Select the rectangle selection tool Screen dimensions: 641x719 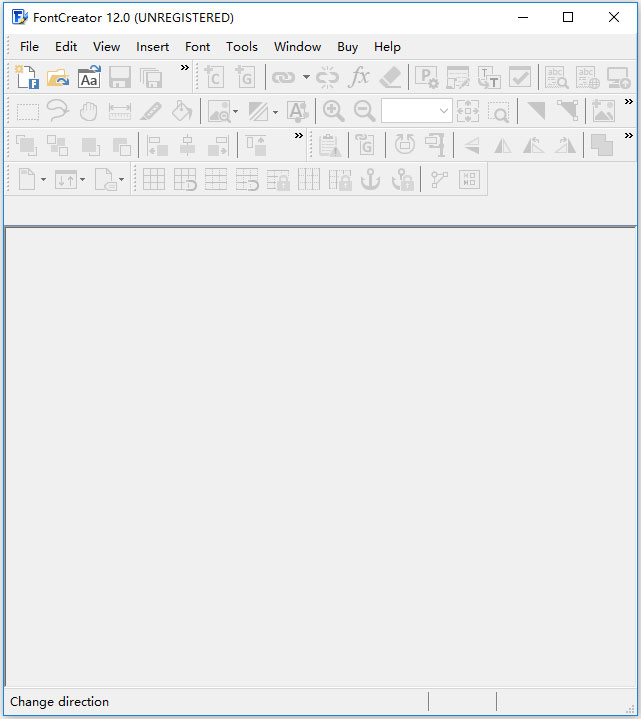pyautogui.click(x=28, y=111)
